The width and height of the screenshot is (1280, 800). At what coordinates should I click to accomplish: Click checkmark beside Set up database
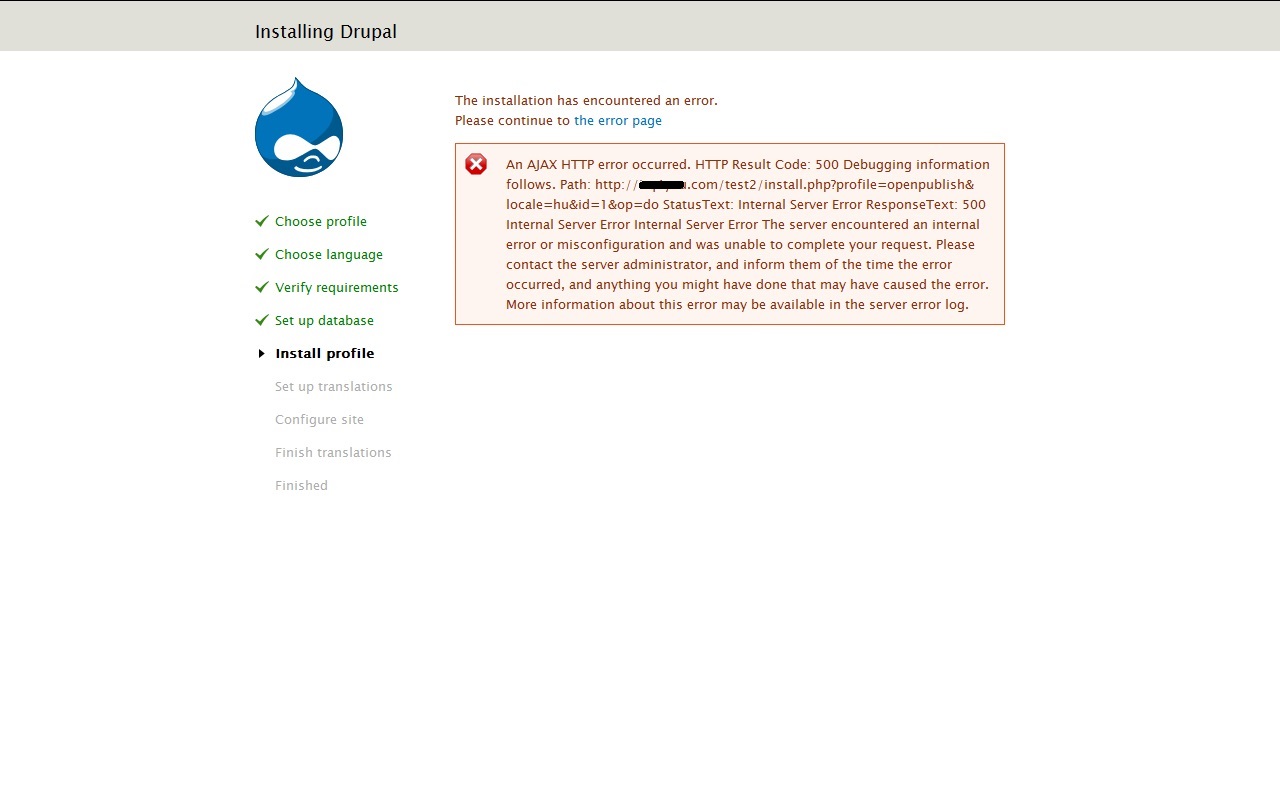click(262, 320)
